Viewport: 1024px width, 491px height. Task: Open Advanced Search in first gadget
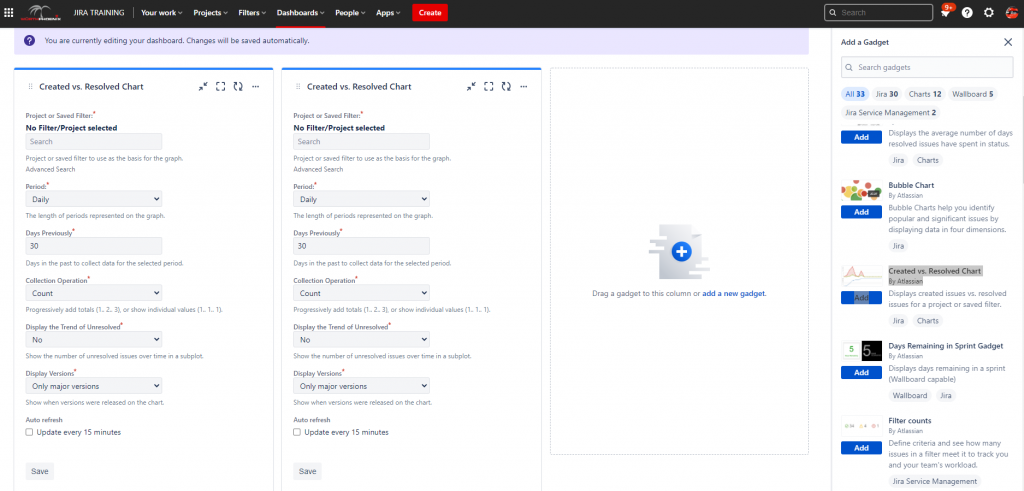(x=50, y=169)
